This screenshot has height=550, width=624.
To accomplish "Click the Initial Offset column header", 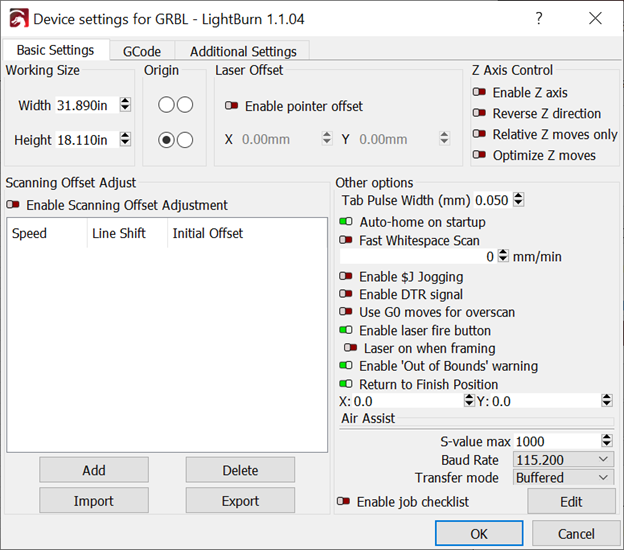I will click(247, 233).
